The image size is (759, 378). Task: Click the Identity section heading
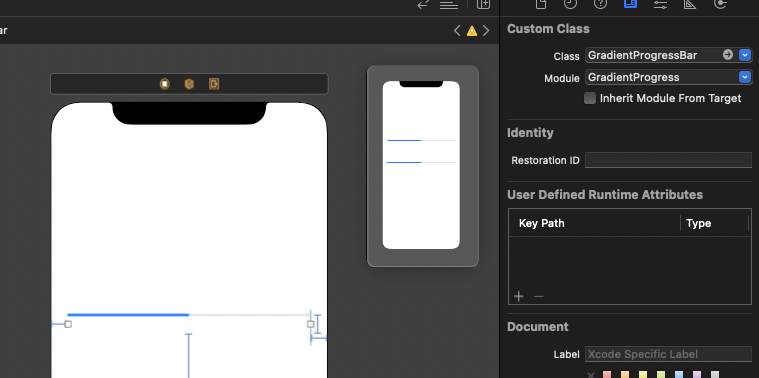[x=530, y=133]
